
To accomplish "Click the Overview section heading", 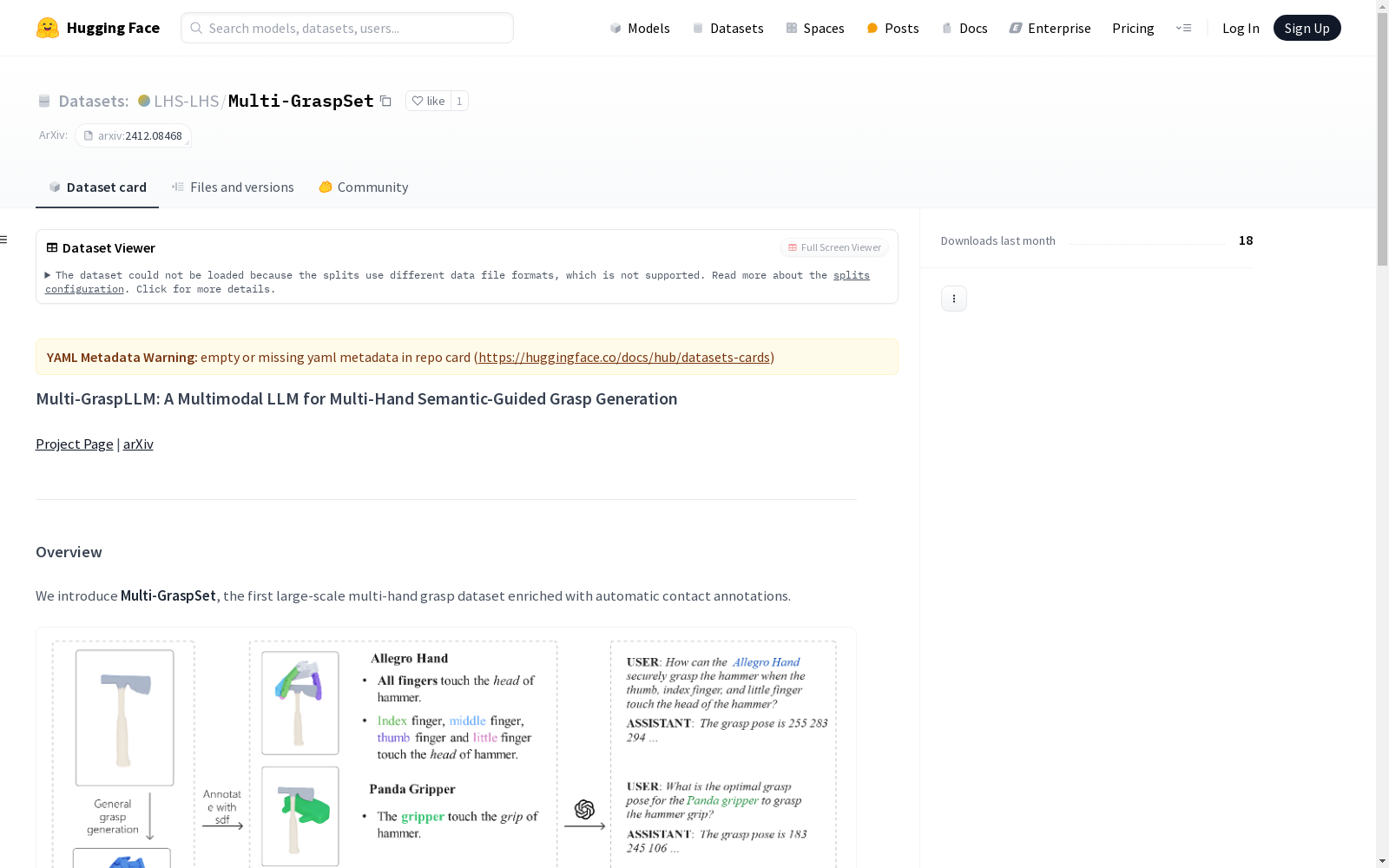I will click(69, 552).
